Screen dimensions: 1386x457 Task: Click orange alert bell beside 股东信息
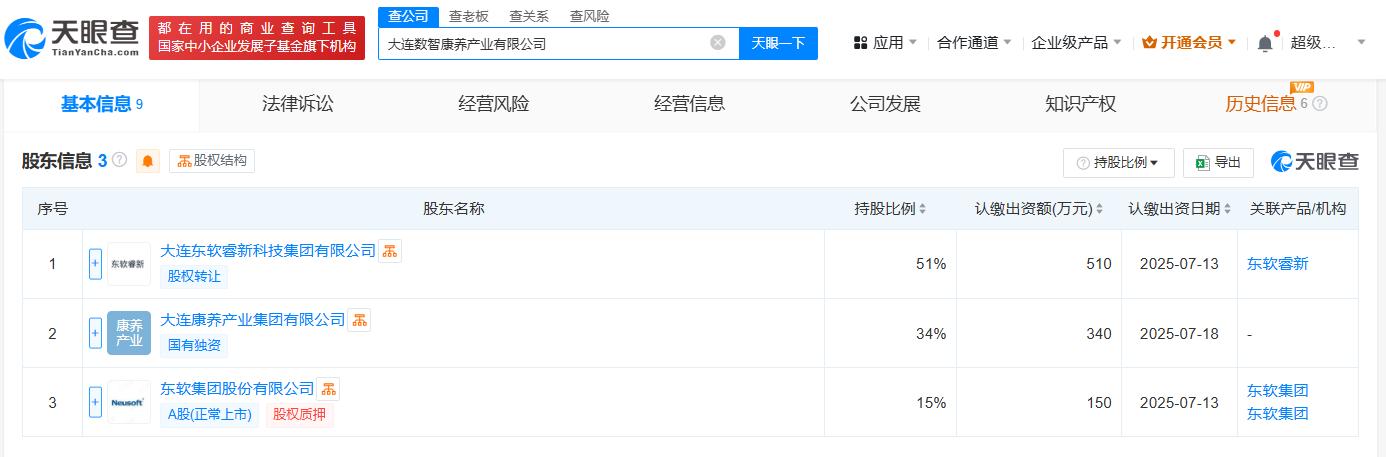[x=148, y=161]
